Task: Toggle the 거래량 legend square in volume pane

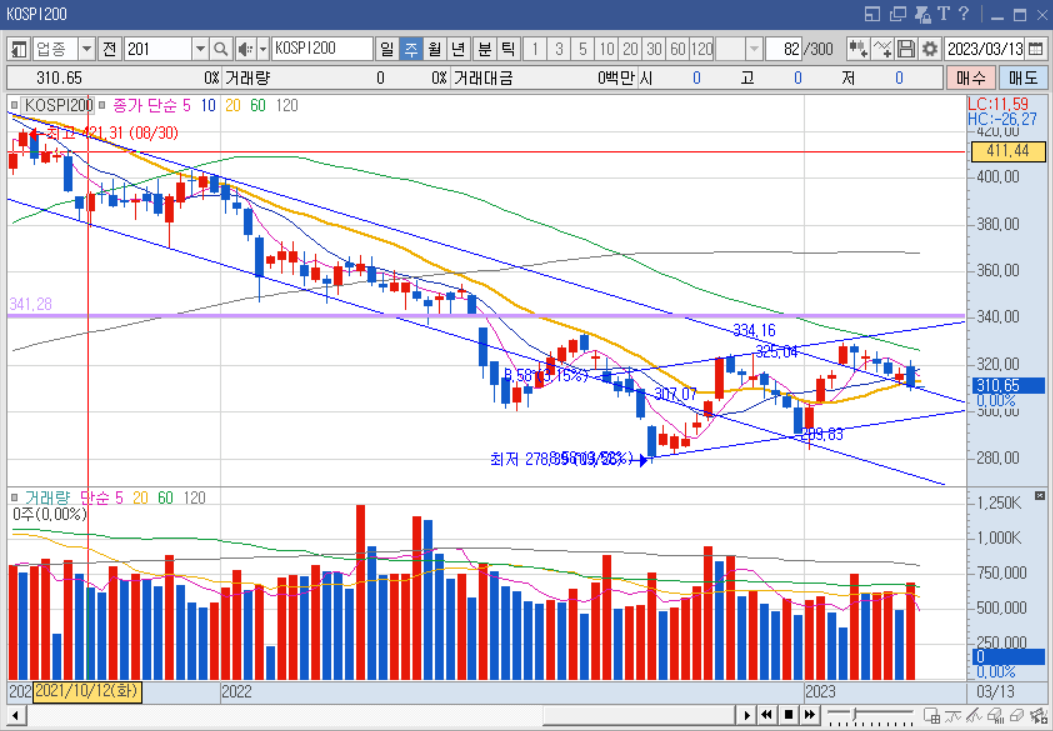Action: [15, 498]
